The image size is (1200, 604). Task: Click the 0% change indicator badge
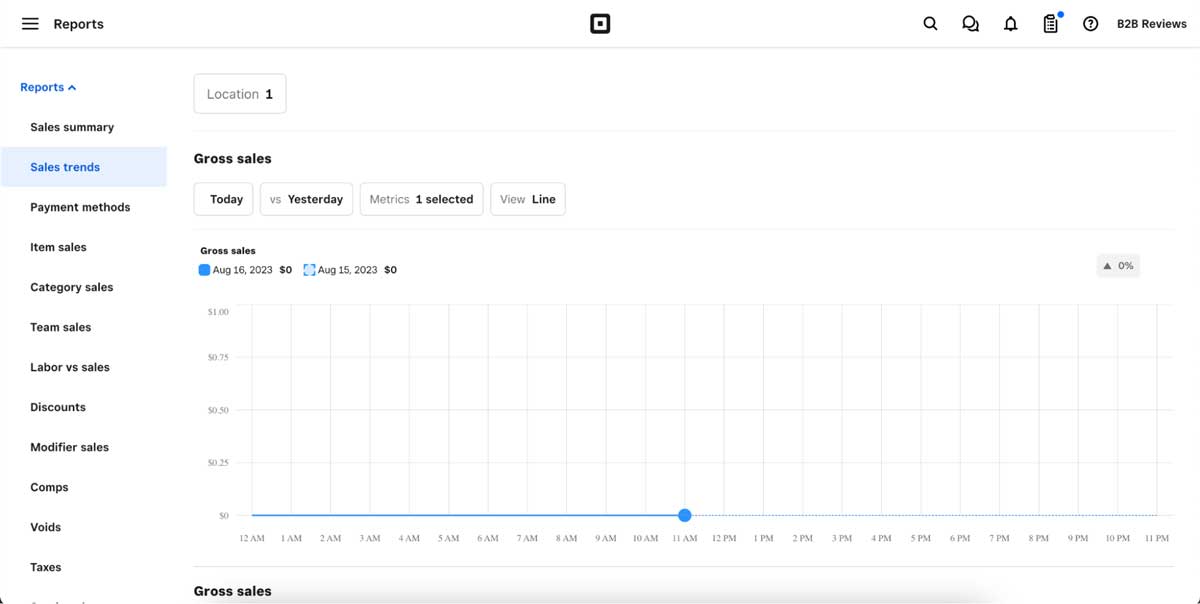click(x=1118, y=265)
